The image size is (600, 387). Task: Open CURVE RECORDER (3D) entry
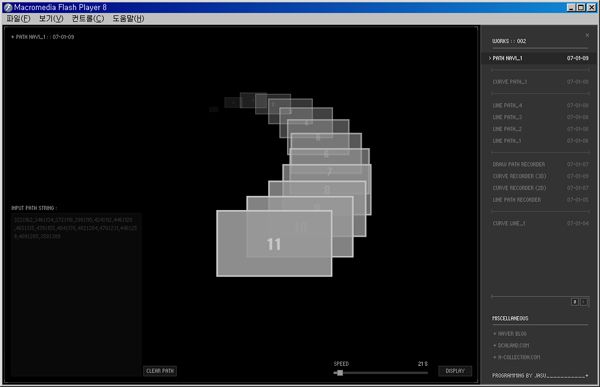tap(540, 176)
